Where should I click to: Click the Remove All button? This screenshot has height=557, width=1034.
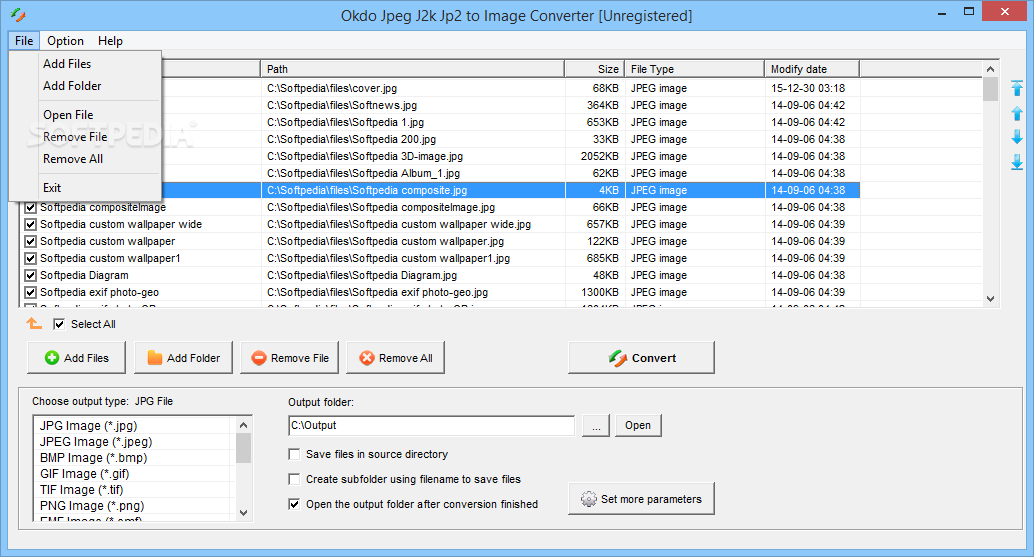click(x=396, y=358)
